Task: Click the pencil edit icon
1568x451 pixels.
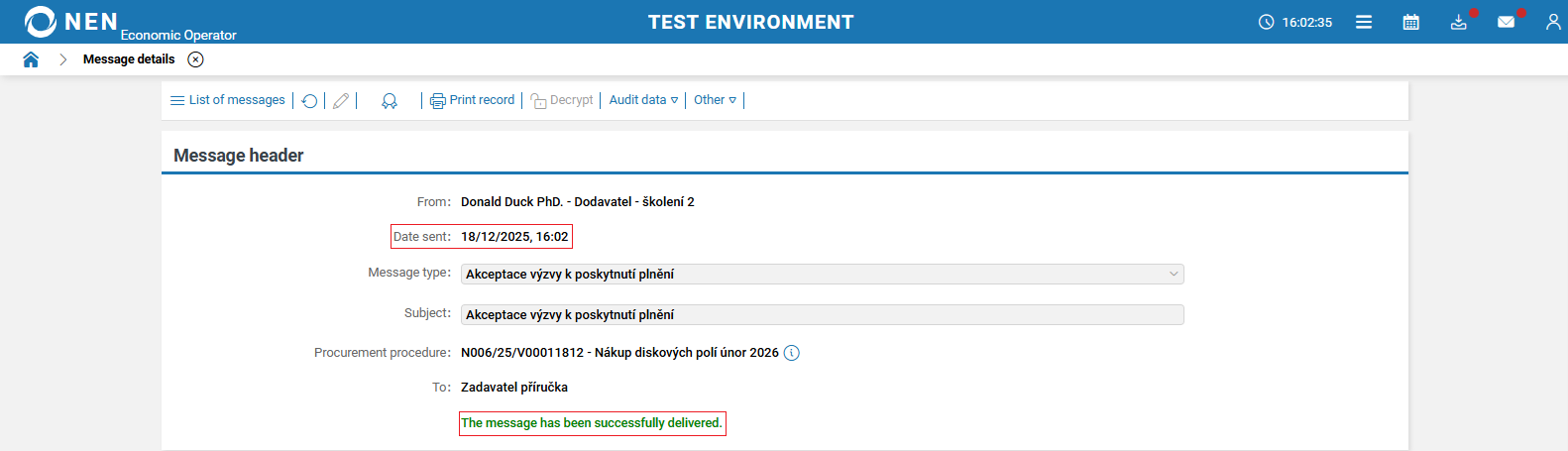Action: coord(341,101)
